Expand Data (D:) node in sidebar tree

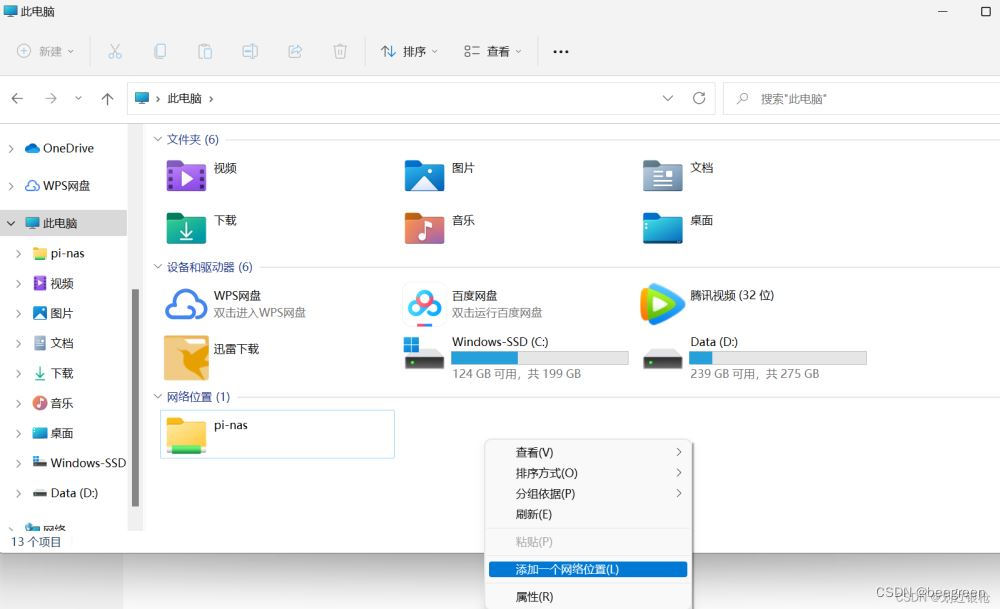(x=18, y=493)
